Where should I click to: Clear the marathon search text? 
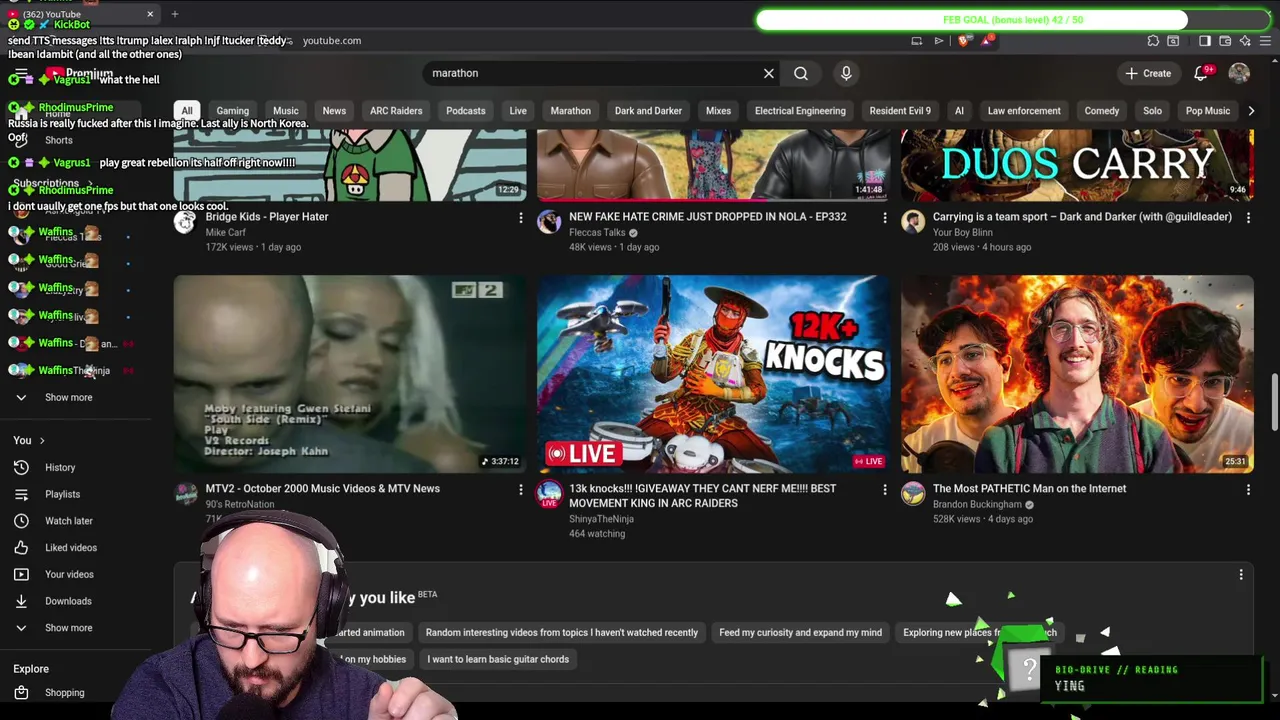click(768, 73)
